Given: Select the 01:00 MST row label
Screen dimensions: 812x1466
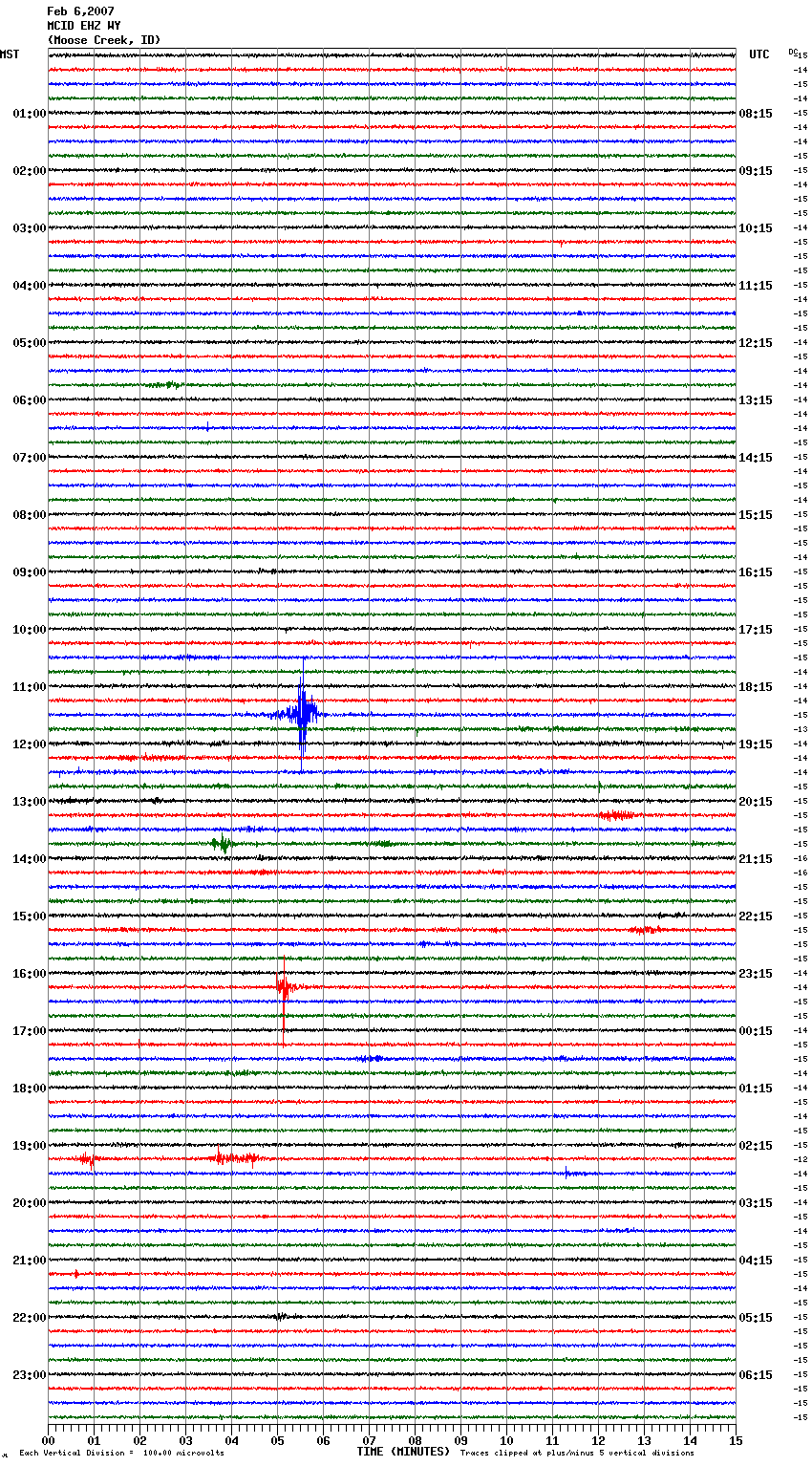Looking at the screenshot, I should (30, 114).
